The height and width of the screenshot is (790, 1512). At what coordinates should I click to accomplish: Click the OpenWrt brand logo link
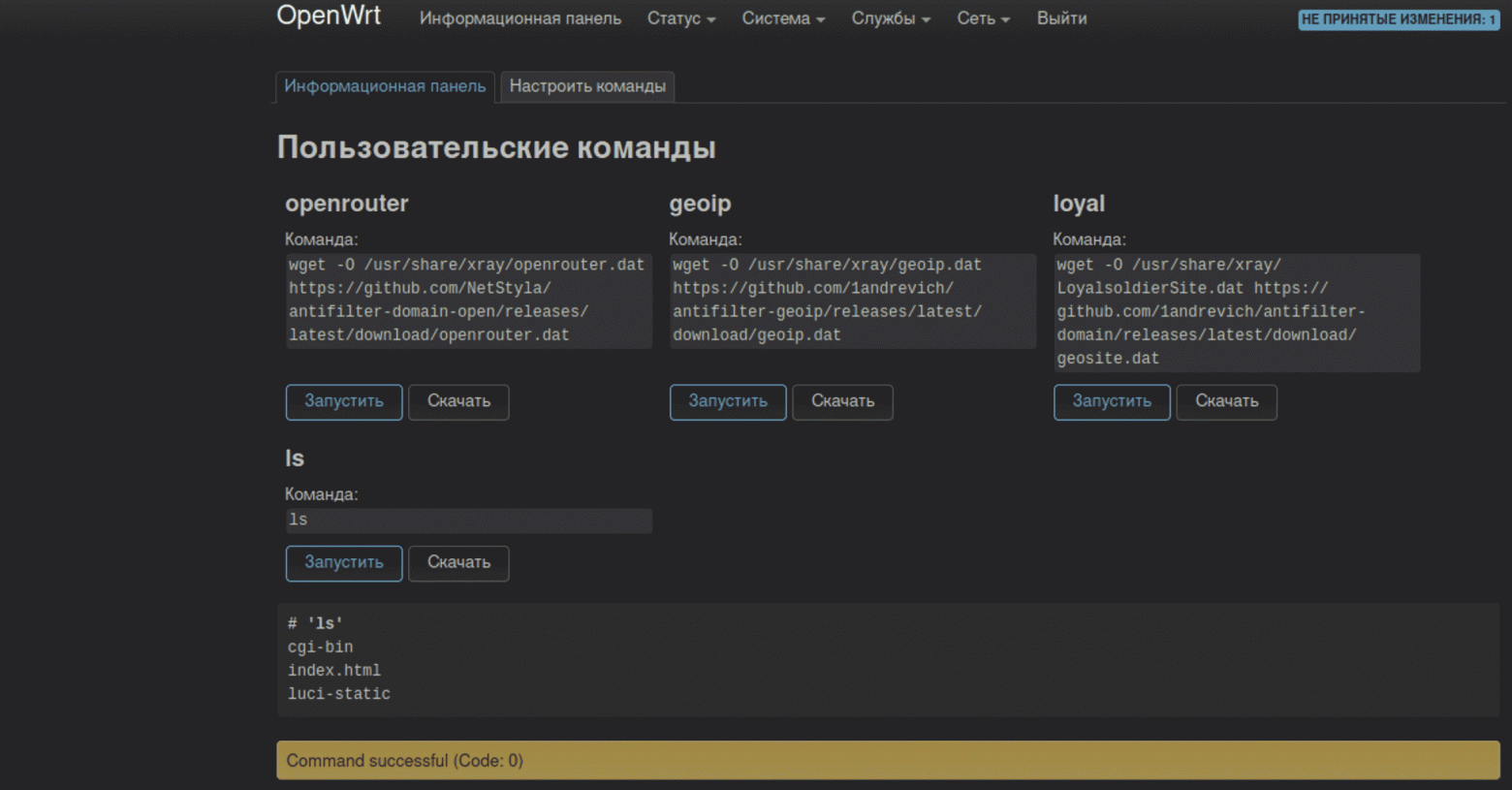click(329, 16)
